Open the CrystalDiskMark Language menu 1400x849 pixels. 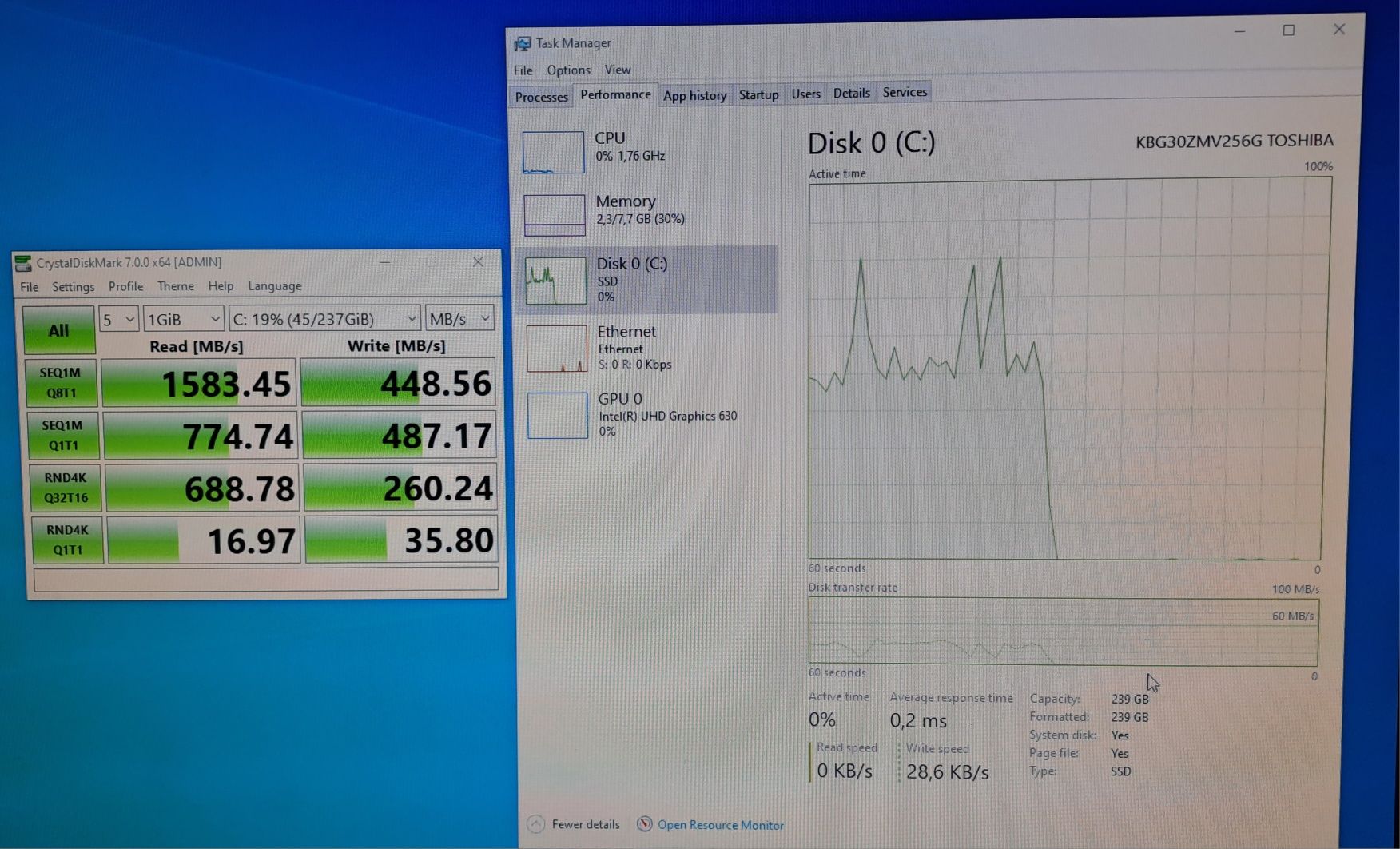(x=275, y=286)
